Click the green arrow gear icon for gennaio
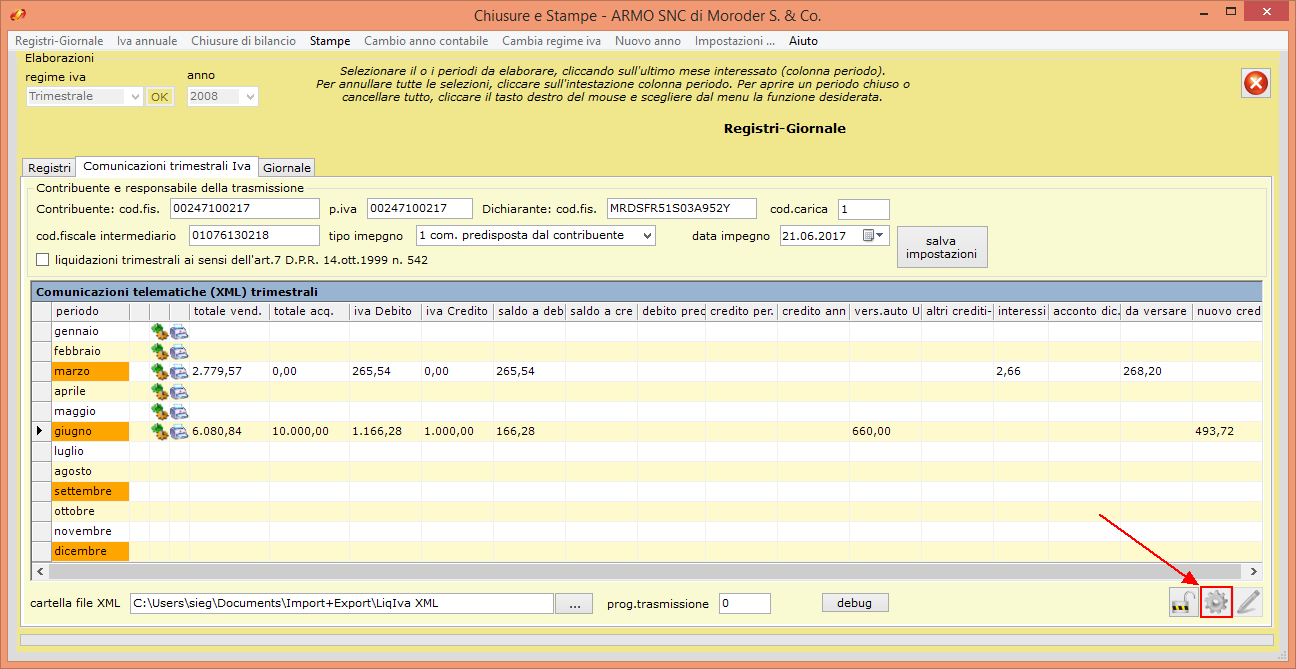This screenshot has height=669, width=1296. coord(159,332)
